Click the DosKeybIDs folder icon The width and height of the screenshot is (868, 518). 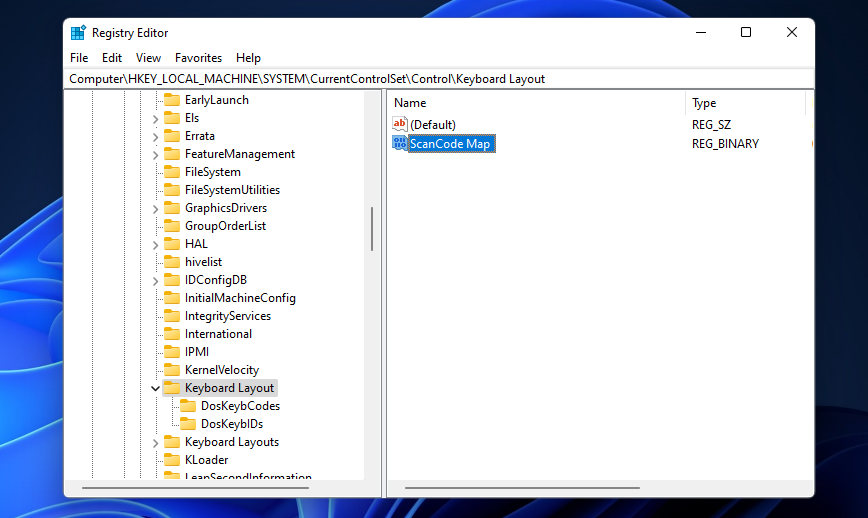188,424
